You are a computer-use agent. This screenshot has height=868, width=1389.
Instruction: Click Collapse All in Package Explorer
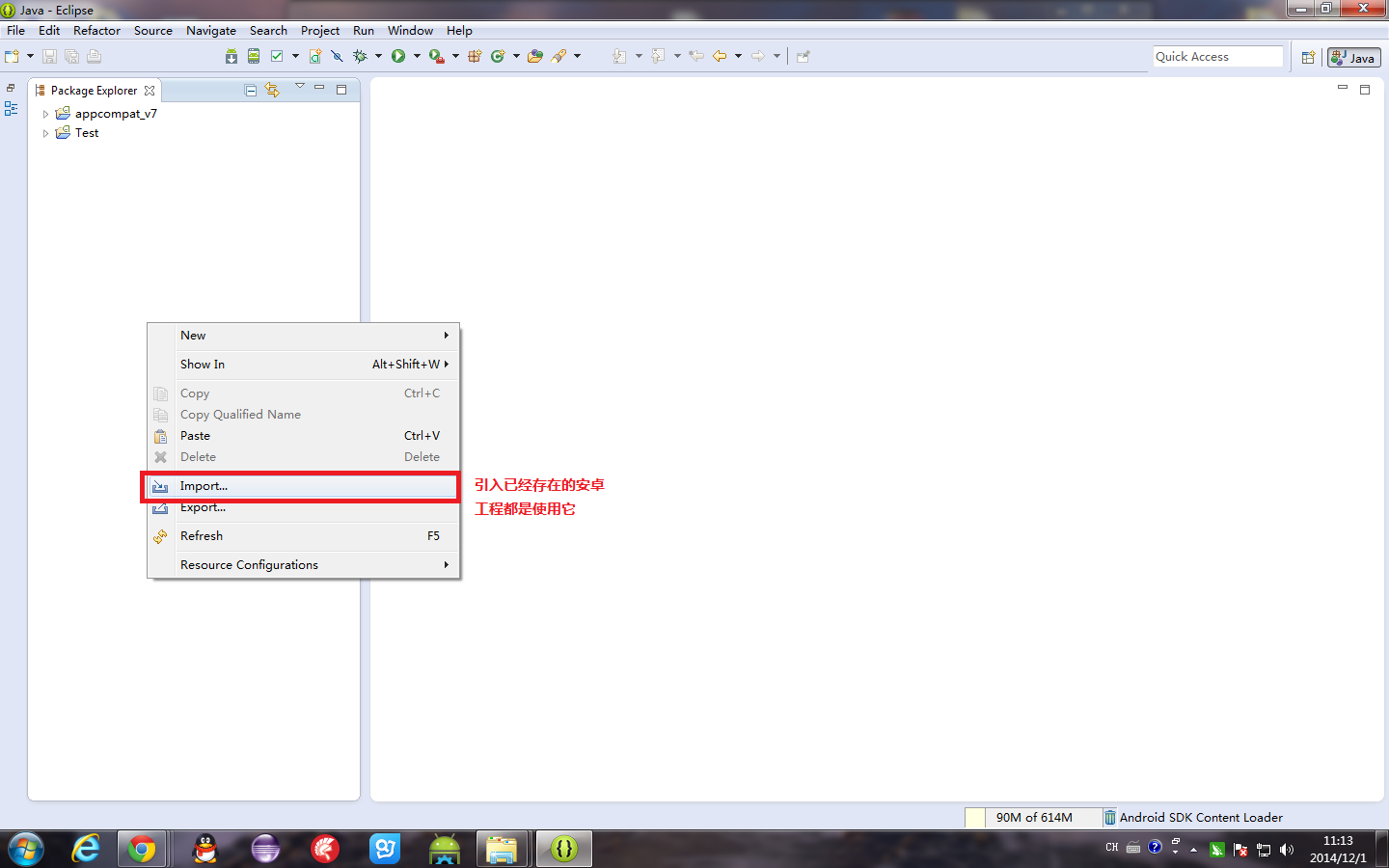pyautogui.click(x=251, y=90)
